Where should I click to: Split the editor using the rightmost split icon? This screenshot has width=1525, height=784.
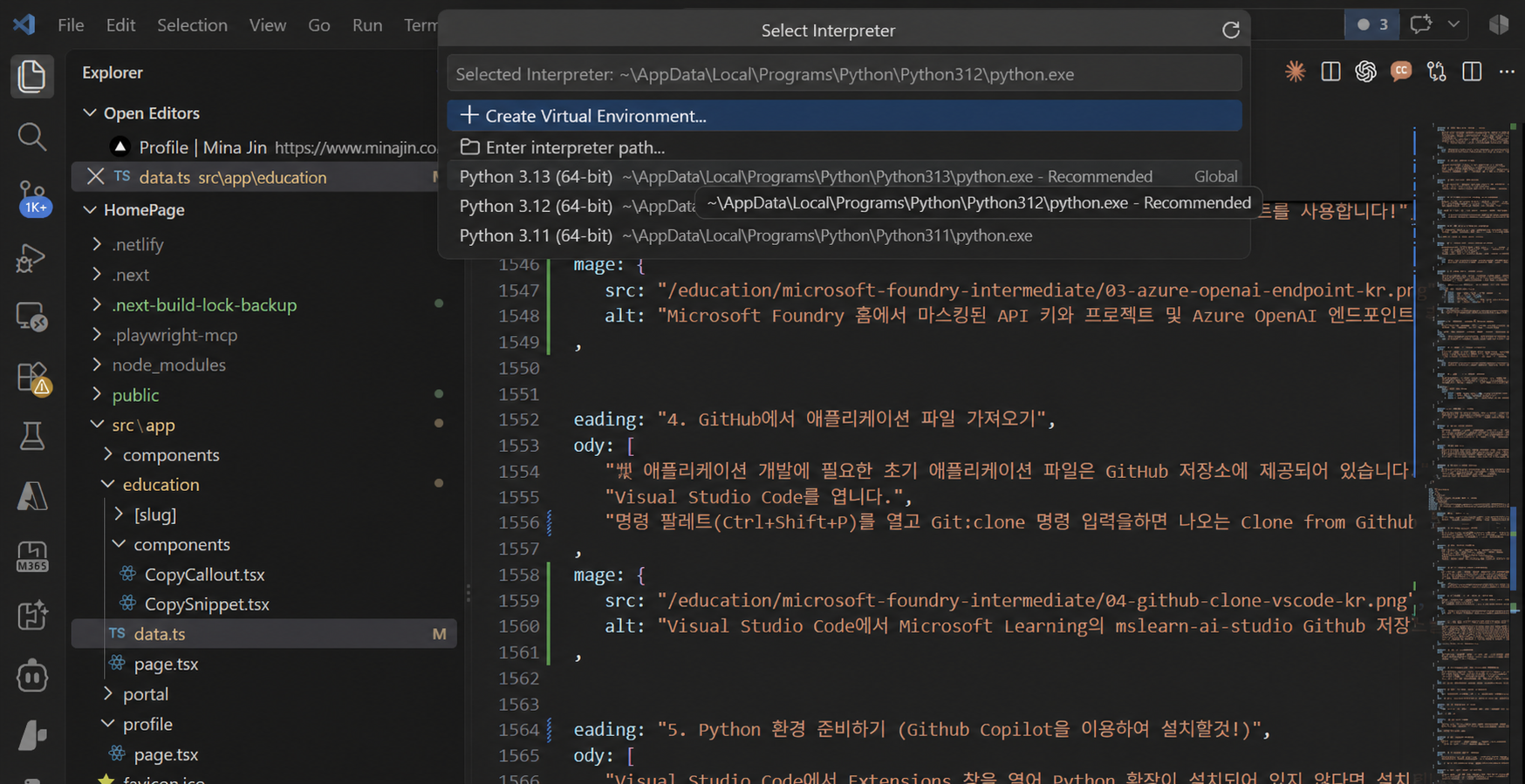coord(1472,72)
